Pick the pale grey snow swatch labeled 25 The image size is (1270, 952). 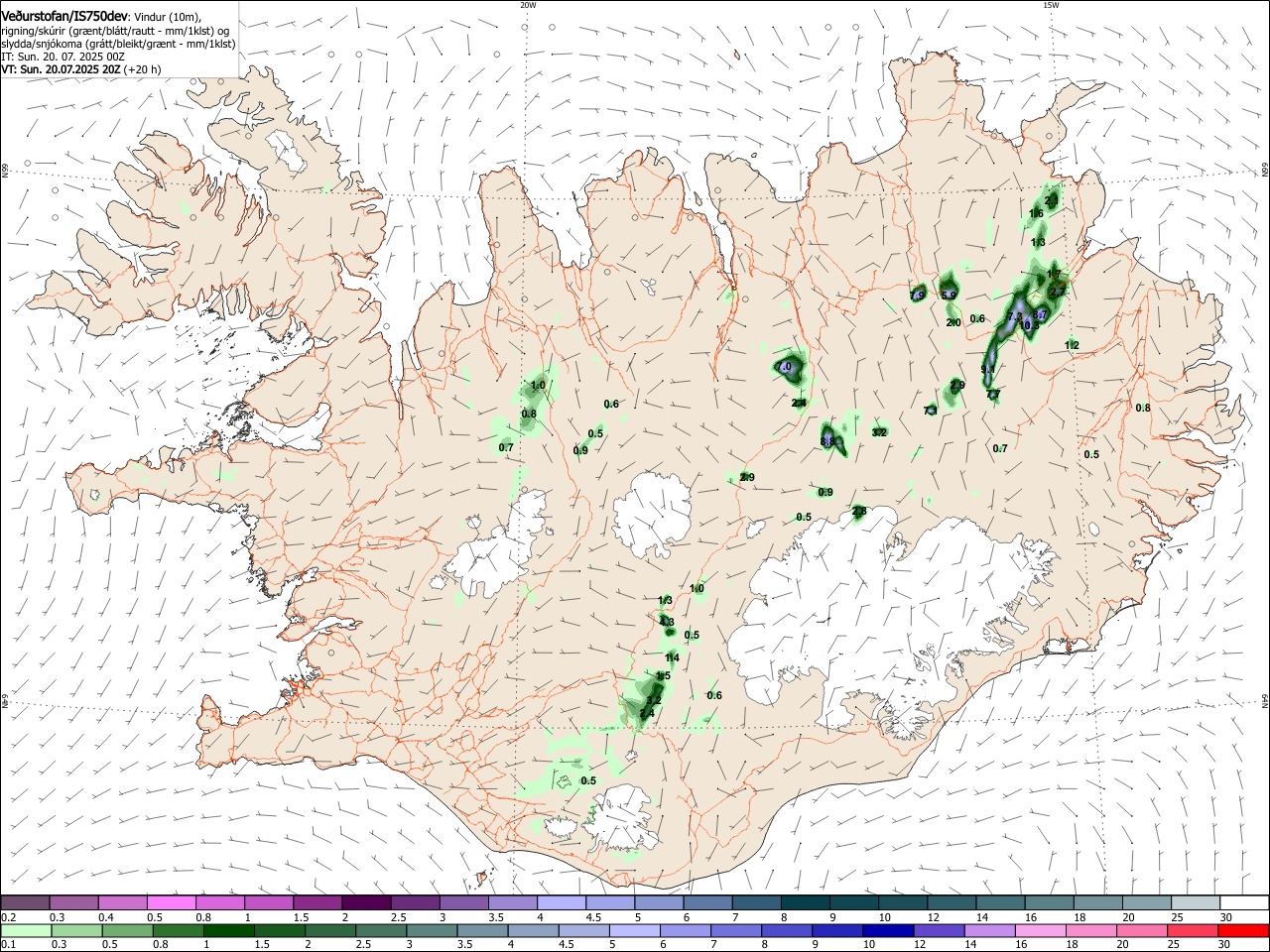[x=1195, y=903]
